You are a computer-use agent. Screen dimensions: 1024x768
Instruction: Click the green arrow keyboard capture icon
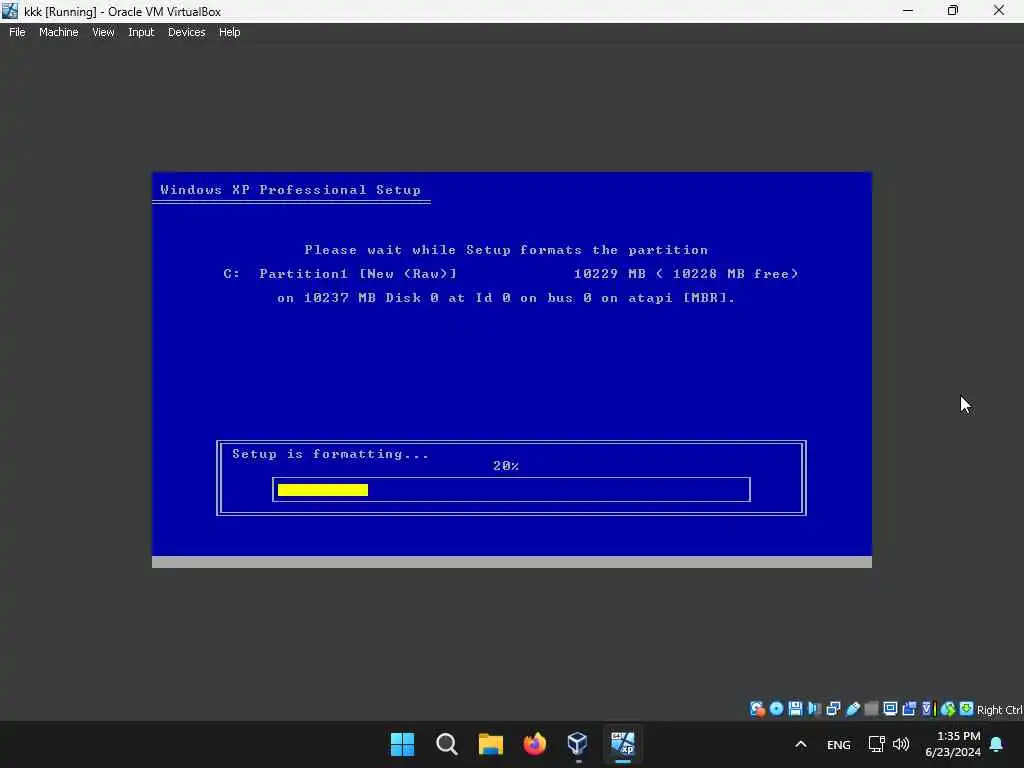[x=967, y=709]
